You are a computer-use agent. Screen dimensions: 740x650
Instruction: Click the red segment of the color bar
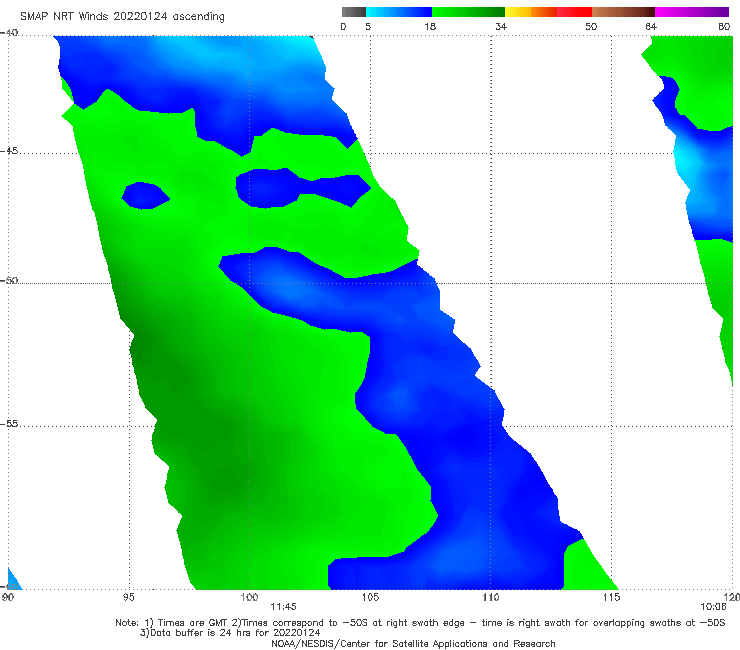(574, 12)
